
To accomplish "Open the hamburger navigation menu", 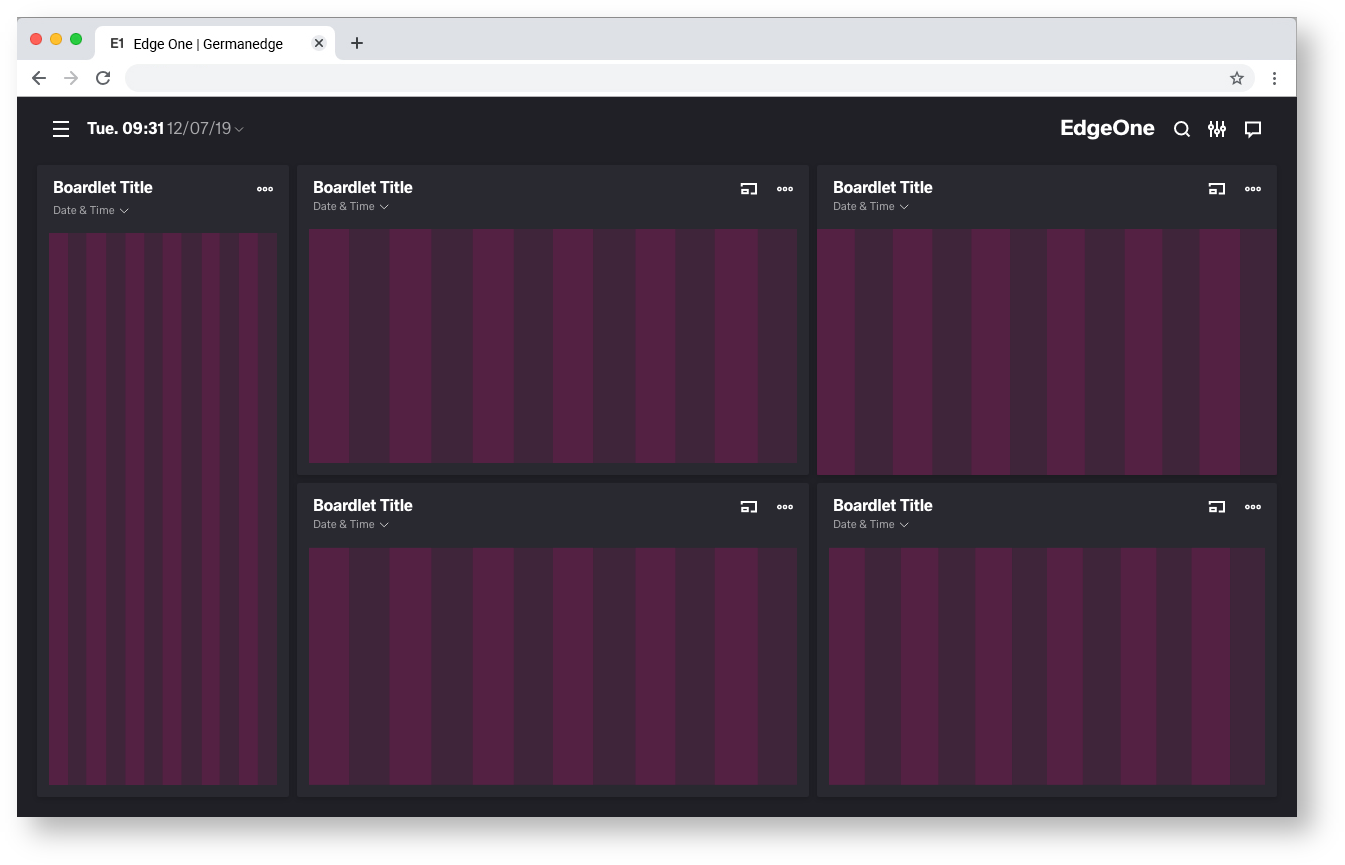I will pos(61,129).
